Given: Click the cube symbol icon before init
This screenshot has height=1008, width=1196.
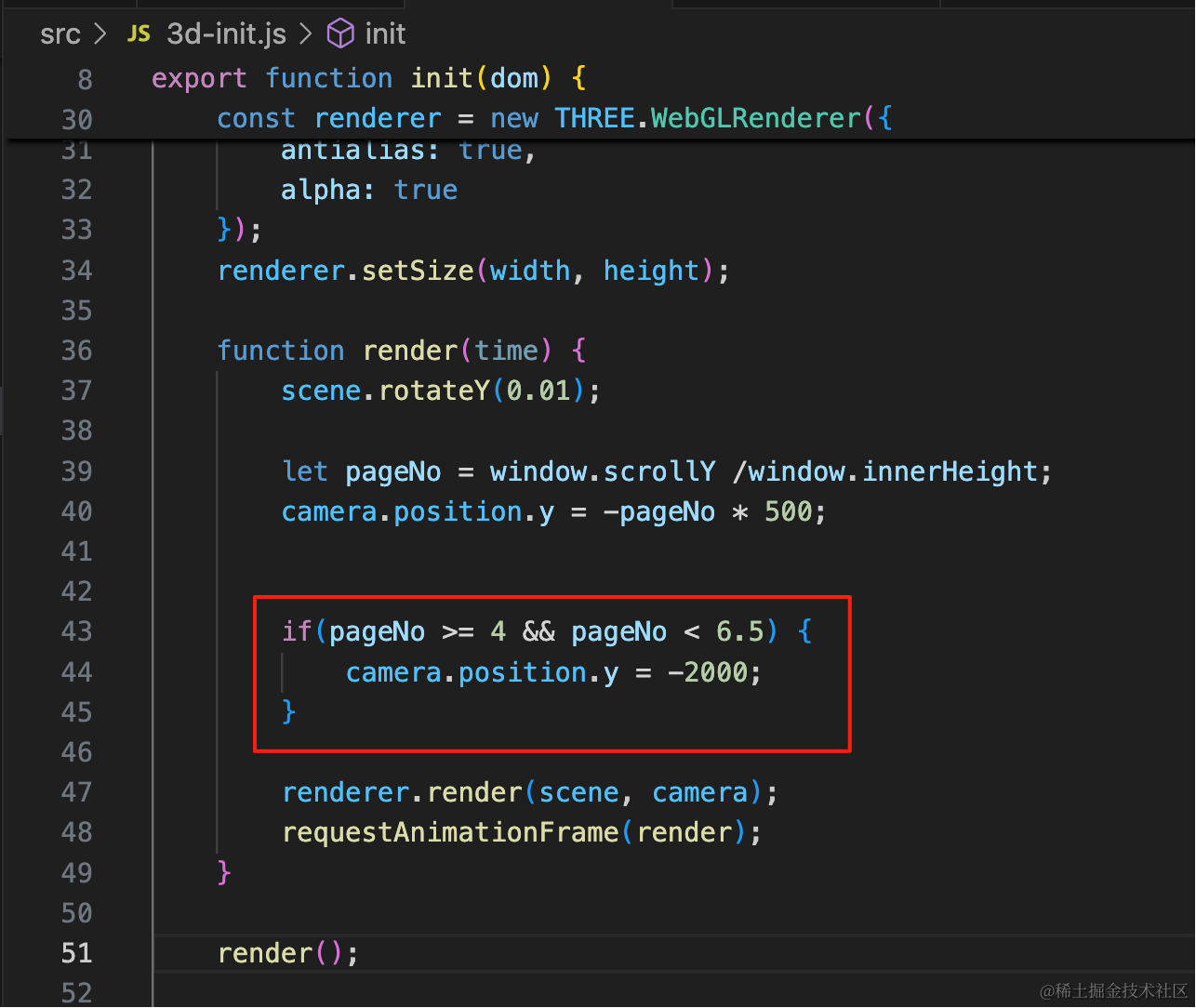Looking at the screenshot, I should 340,34.
